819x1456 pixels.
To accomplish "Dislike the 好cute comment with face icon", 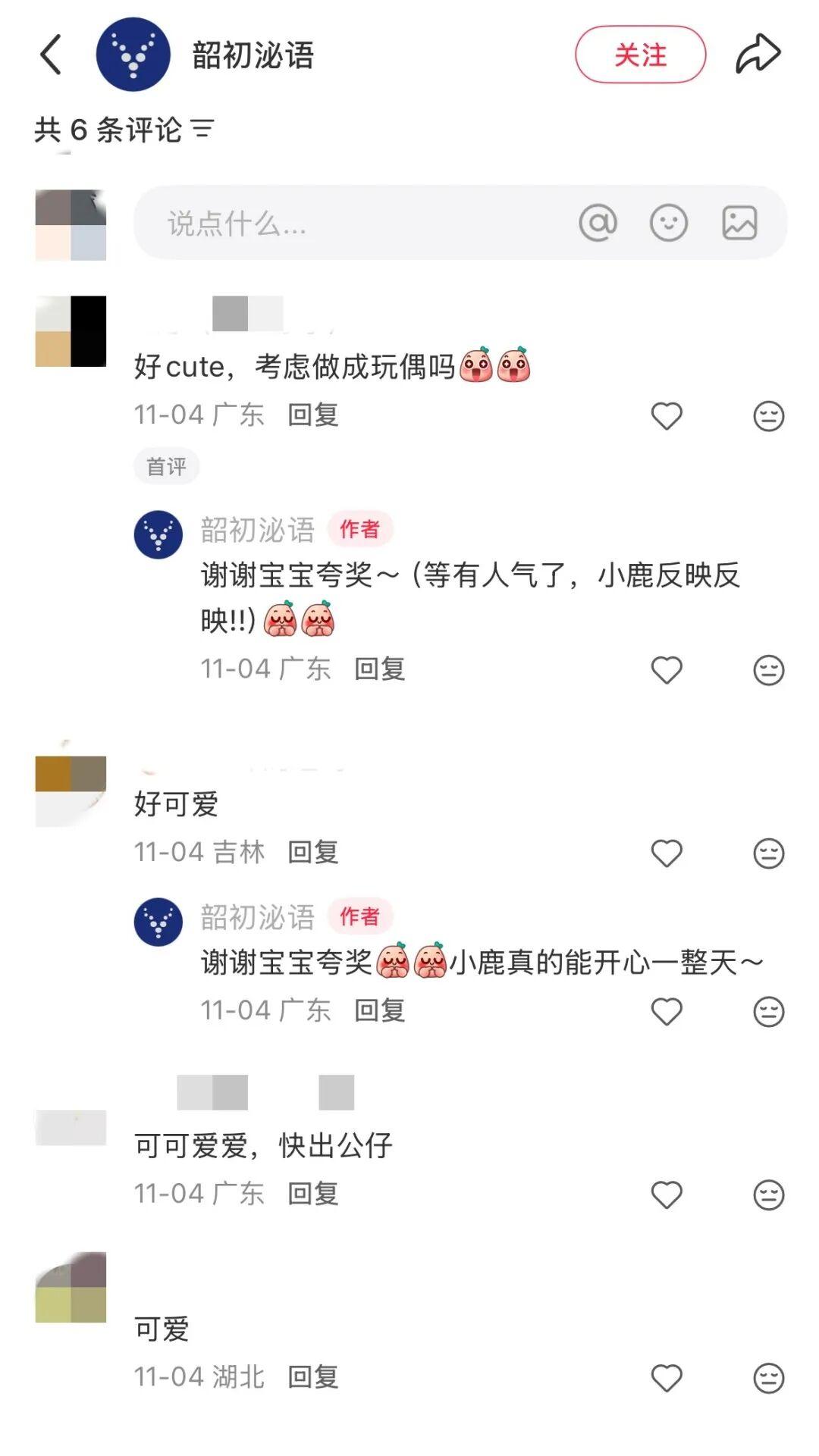I will (768, 416).
